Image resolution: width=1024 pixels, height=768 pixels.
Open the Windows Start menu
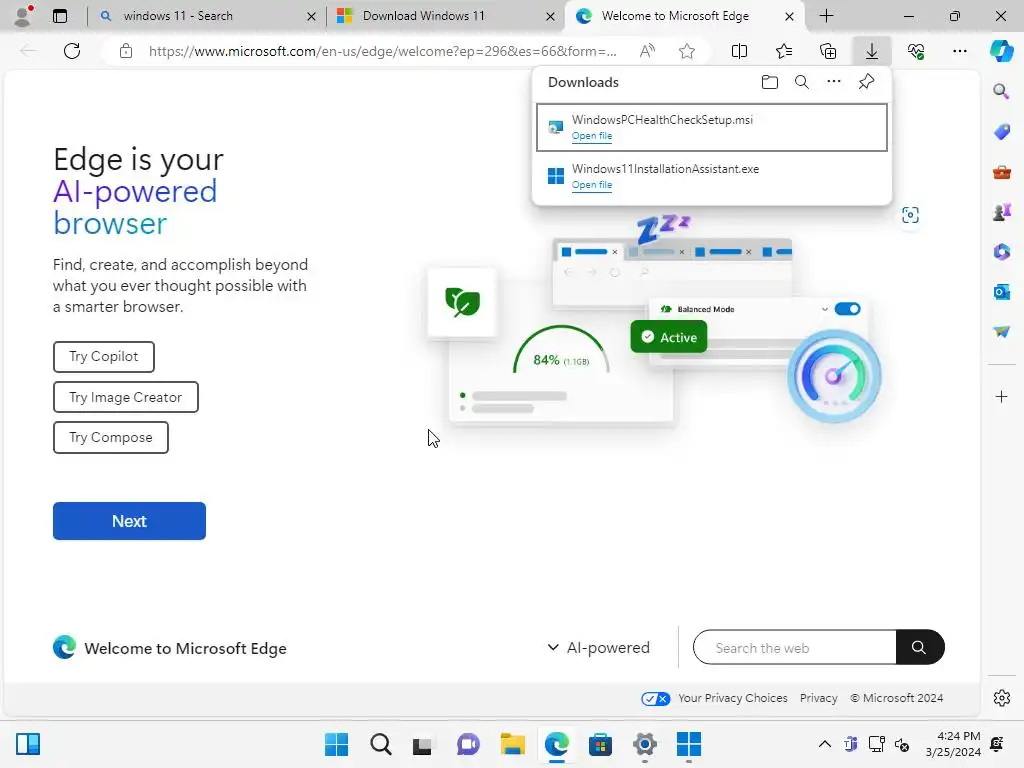pos(336,744)
